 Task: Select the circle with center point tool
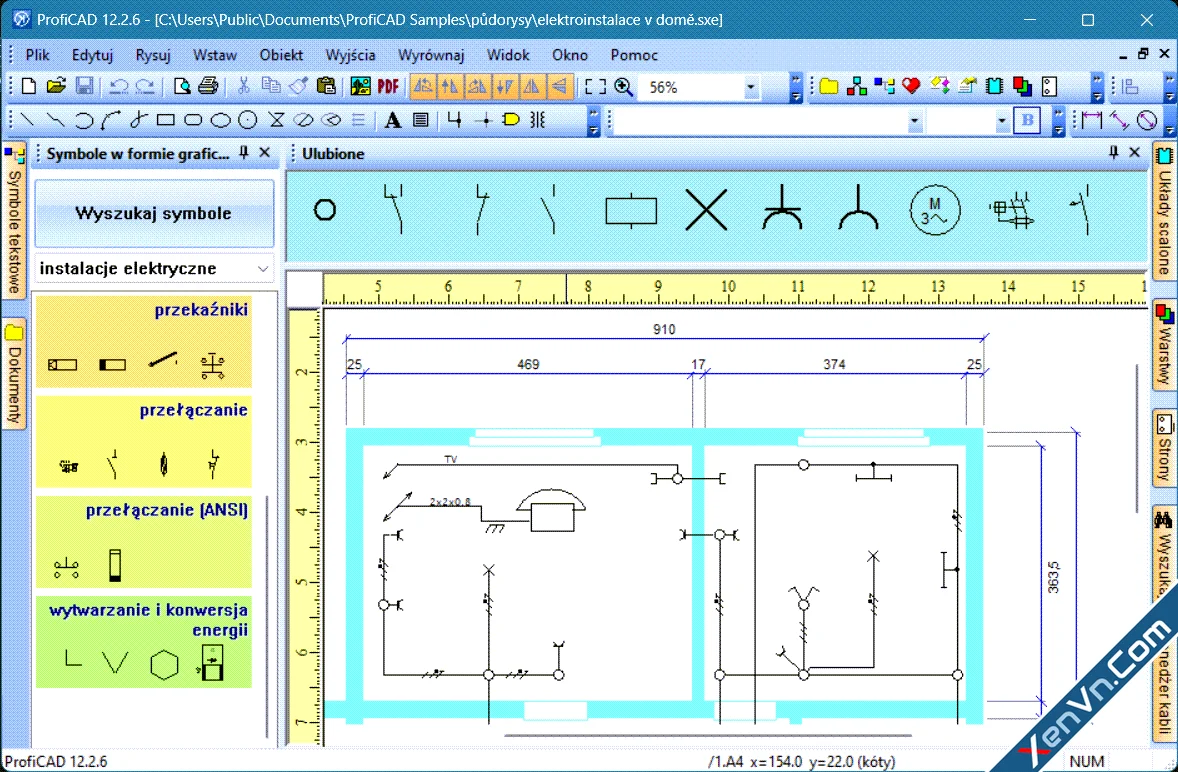point(247,119)
